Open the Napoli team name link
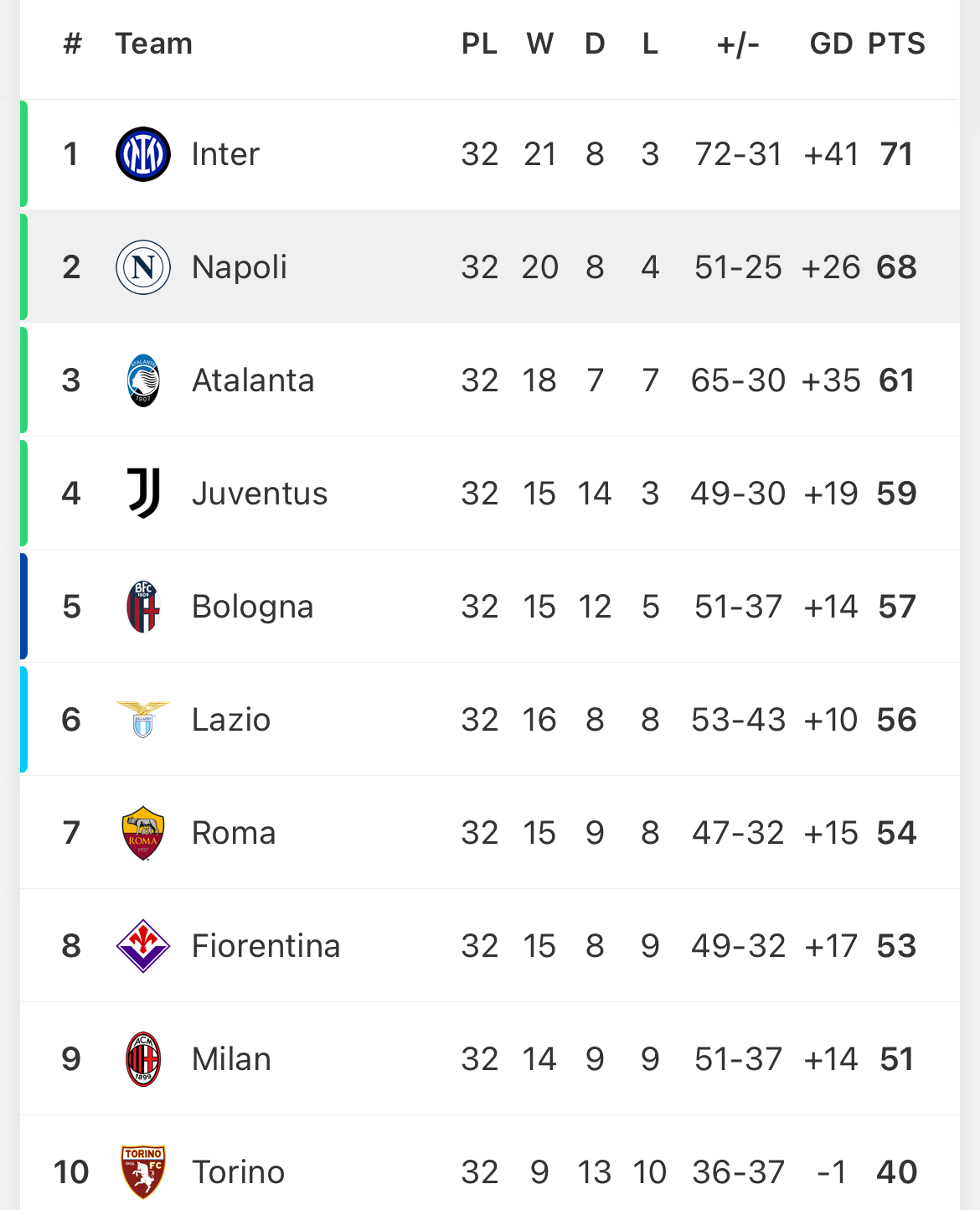 (x=240, y=267)
